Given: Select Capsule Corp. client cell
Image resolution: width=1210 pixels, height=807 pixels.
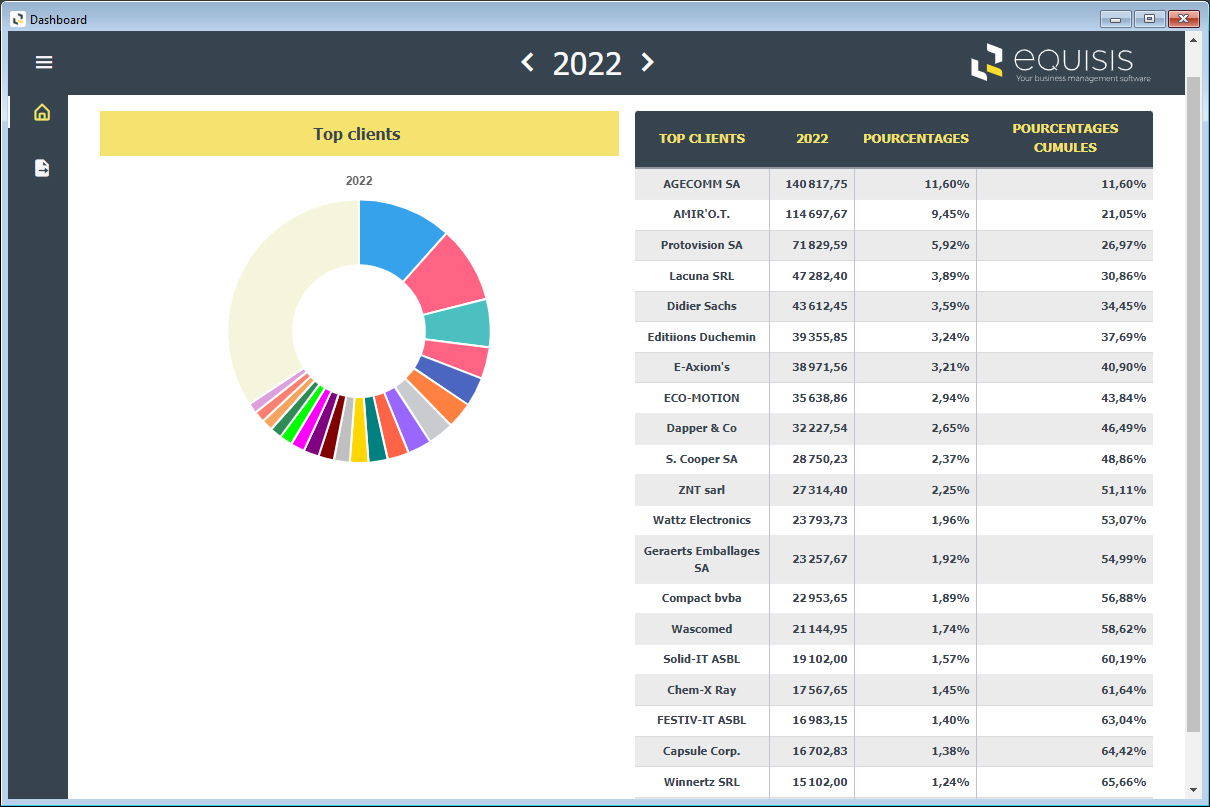Looking at the screenshot, I should tap(702, 752).
